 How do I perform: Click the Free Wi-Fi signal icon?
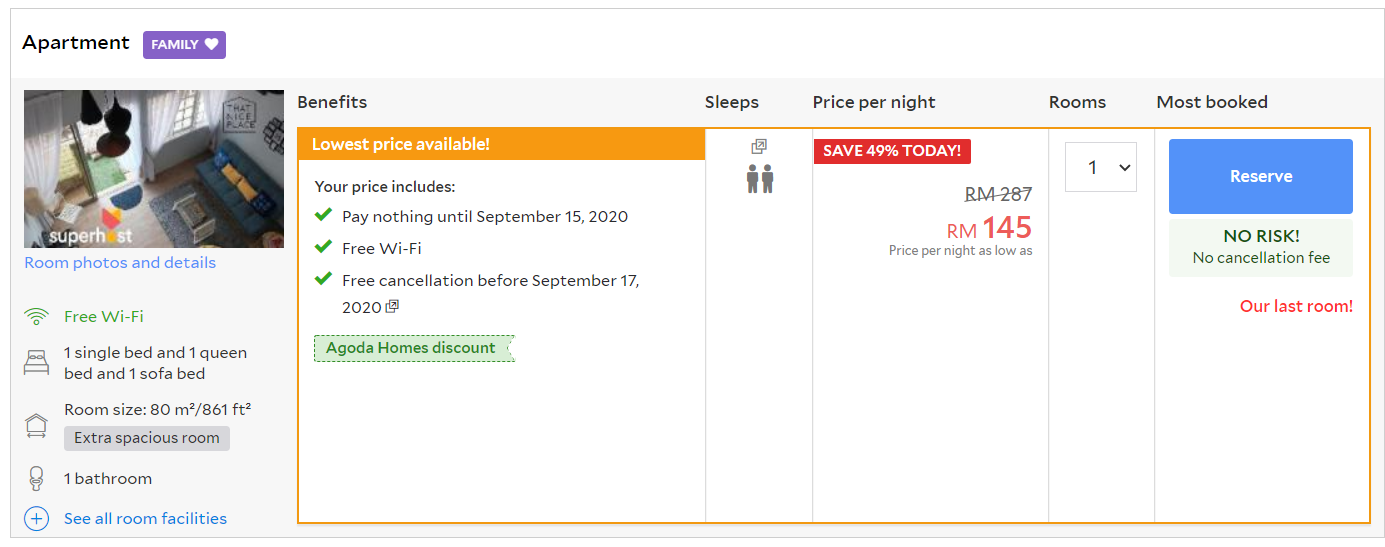pos(36,317)
